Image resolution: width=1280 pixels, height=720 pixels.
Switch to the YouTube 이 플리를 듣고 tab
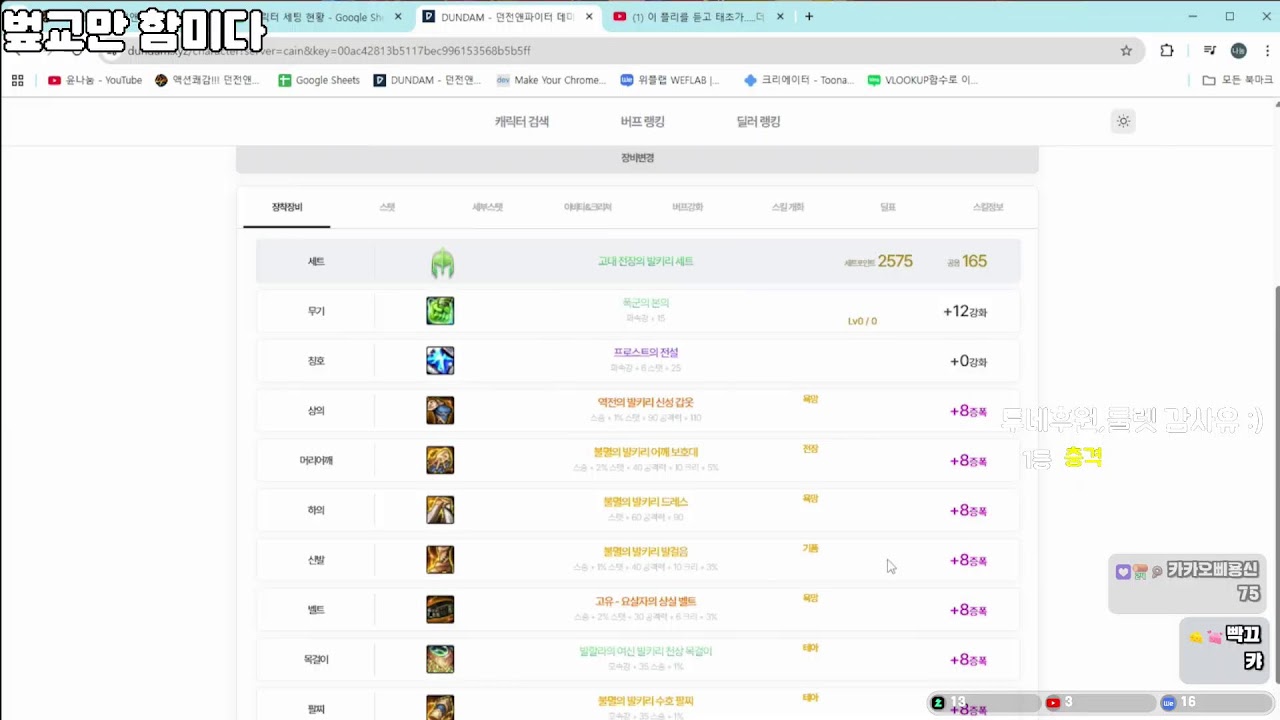696,17
